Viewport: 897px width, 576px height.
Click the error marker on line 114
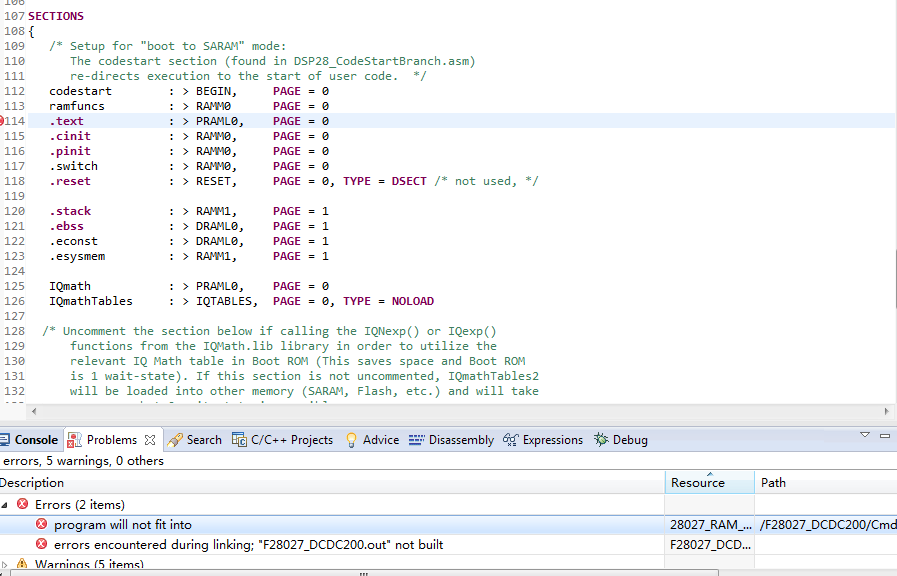click(x=3, y=121)
